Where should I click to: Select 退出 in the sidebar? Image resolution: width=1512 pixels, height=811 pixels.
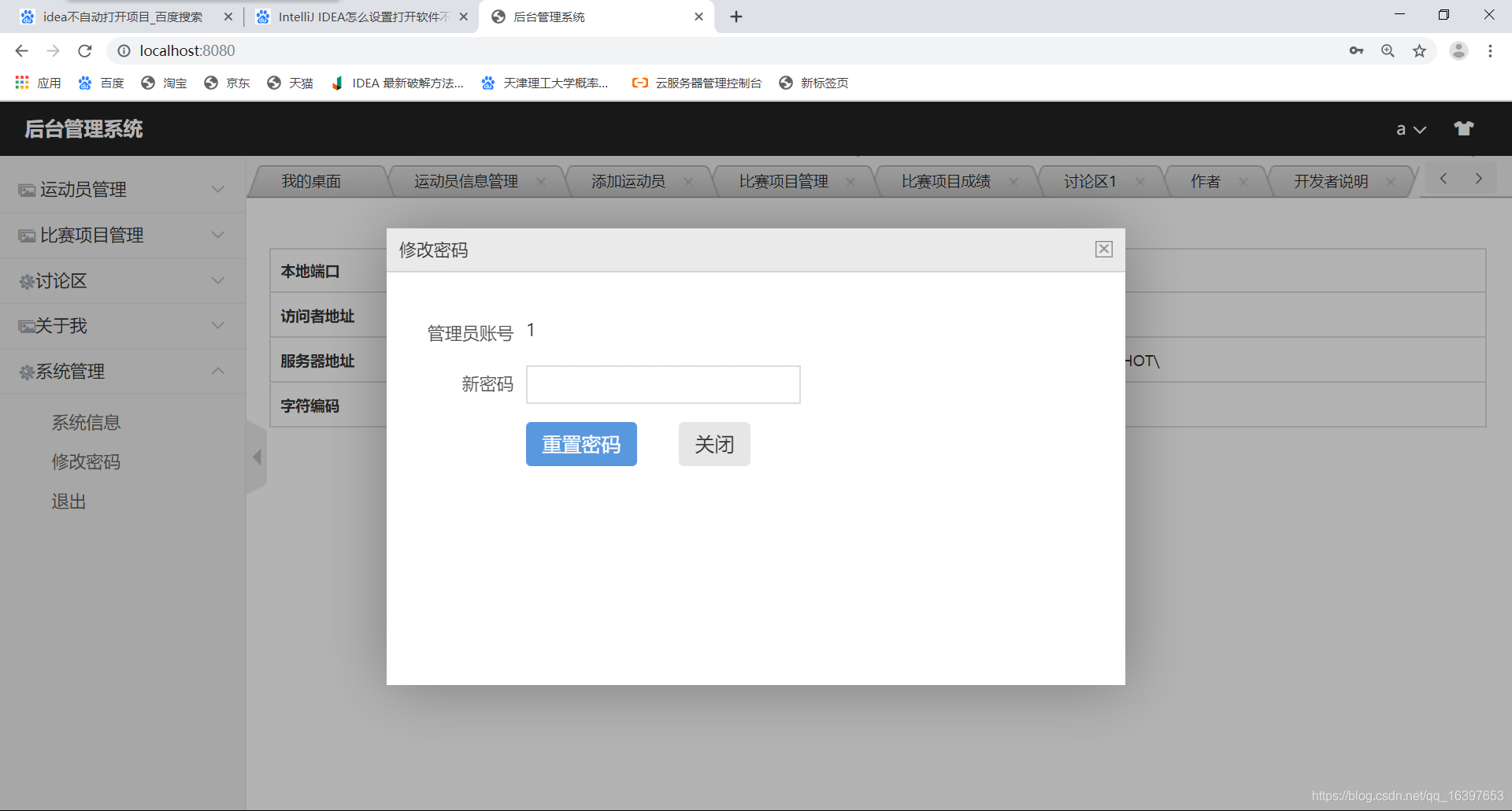pyautogui.click(x=69, y=502)
